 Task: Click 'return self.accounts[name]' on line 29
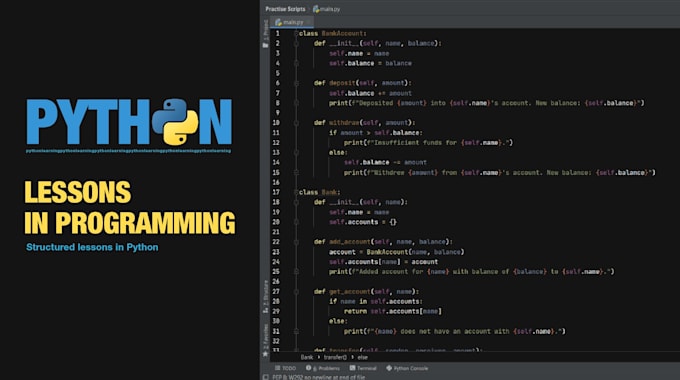point(393,311)
